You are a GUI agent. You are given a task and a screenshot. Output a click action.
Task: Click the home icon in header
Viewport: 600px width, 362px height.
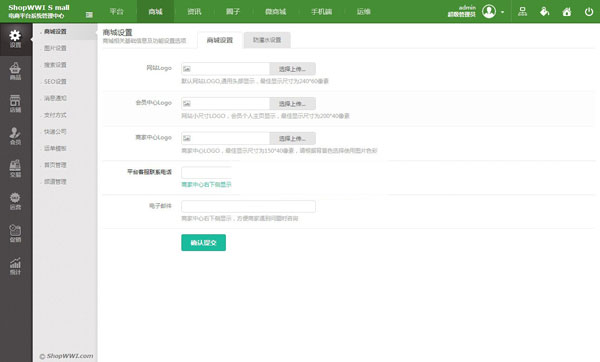(x=567, y=12)
